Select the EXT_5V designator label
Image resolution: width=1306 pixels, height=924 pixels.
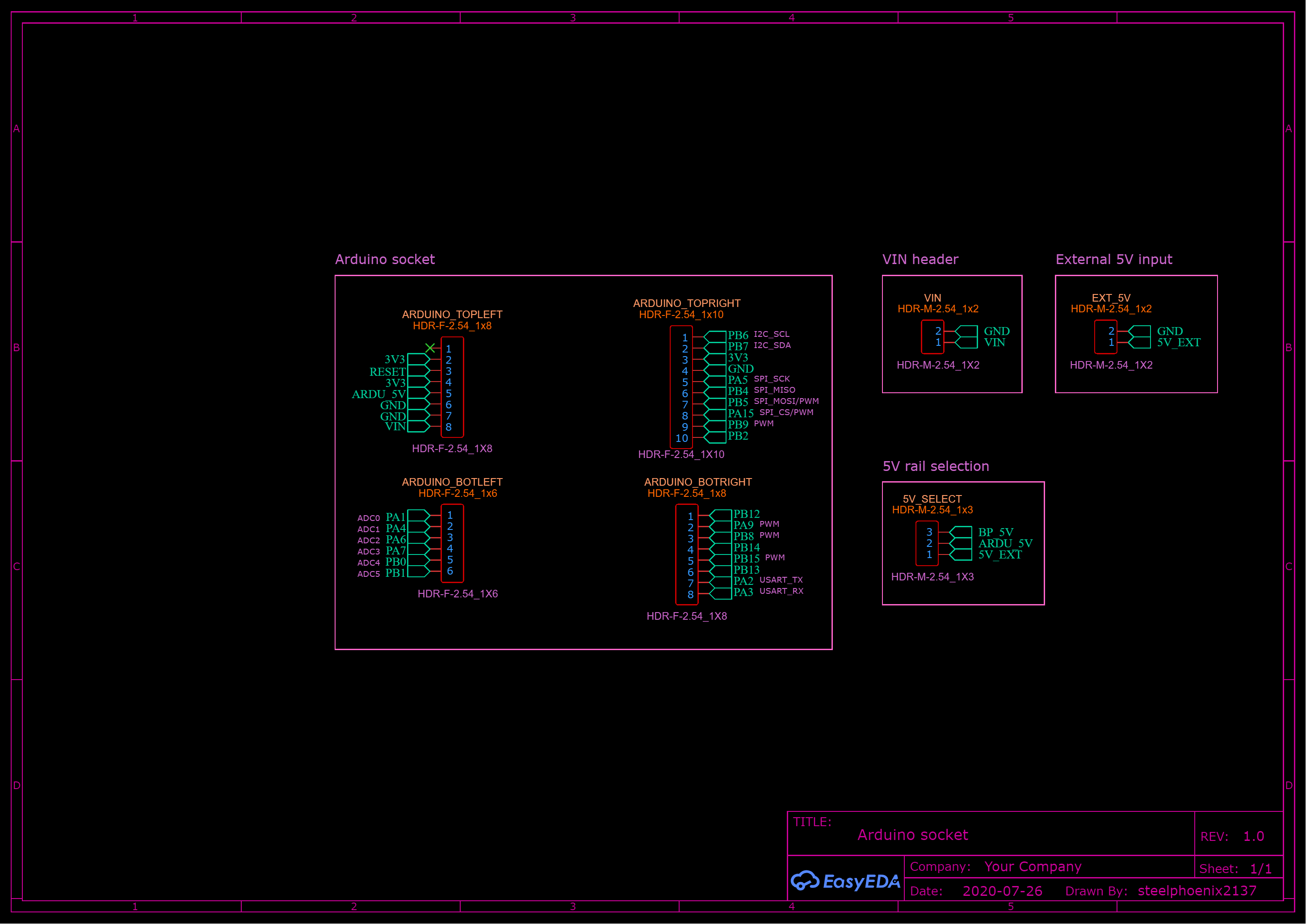(1111, 298)
